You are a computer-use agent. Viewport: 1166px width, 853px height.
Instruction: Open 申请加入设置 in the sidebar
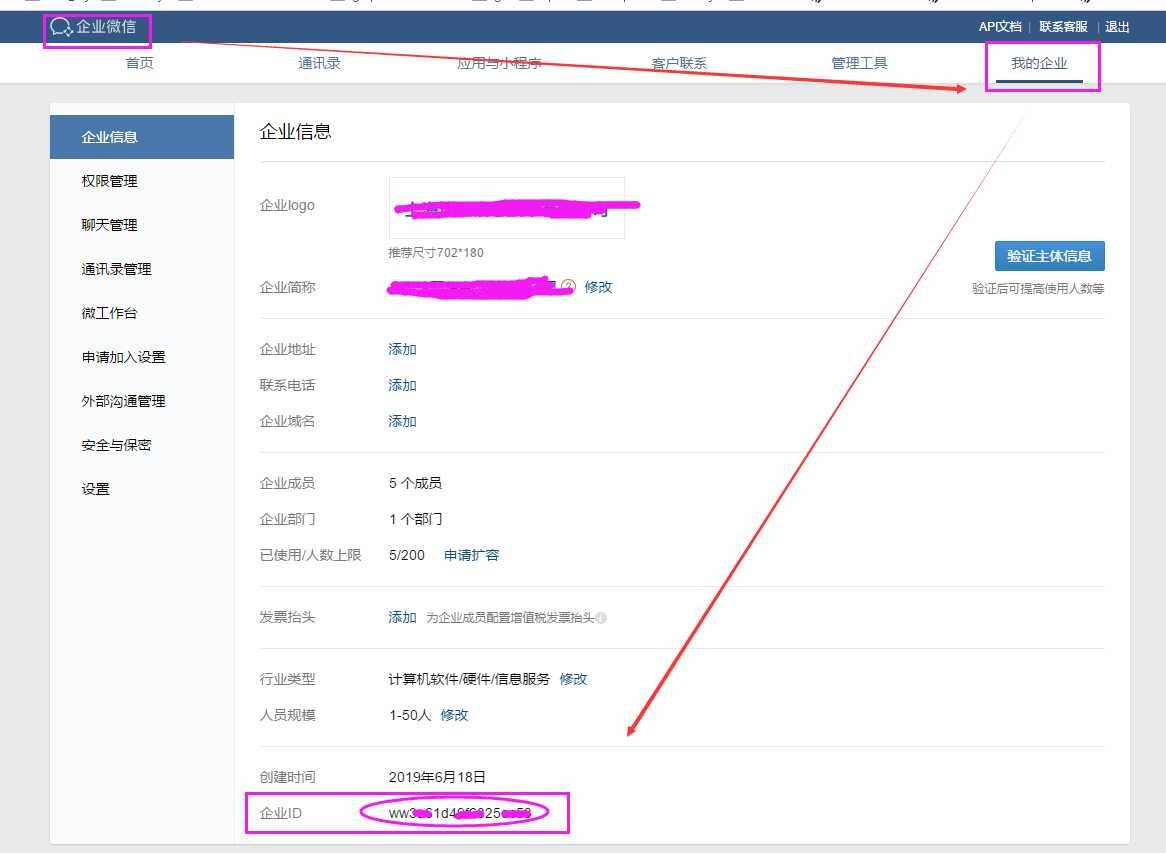(x=123, y=357)
